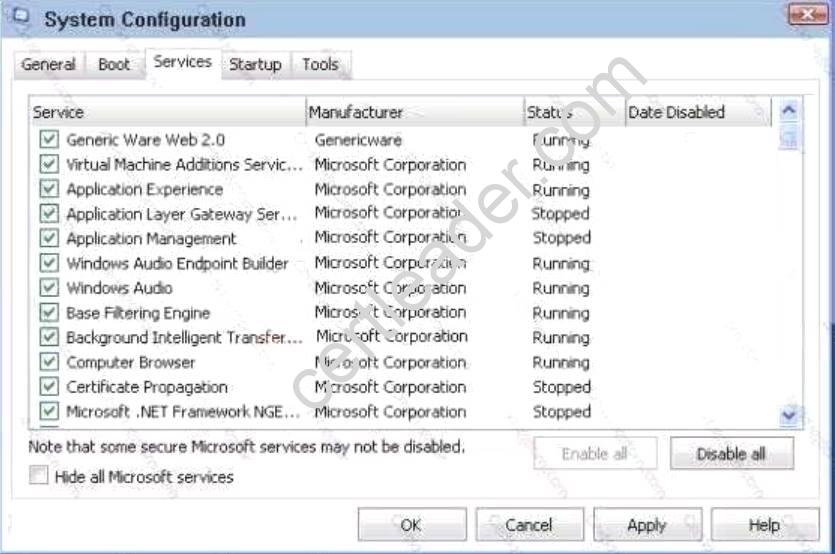Close the System Configuration window

point(807,14)
